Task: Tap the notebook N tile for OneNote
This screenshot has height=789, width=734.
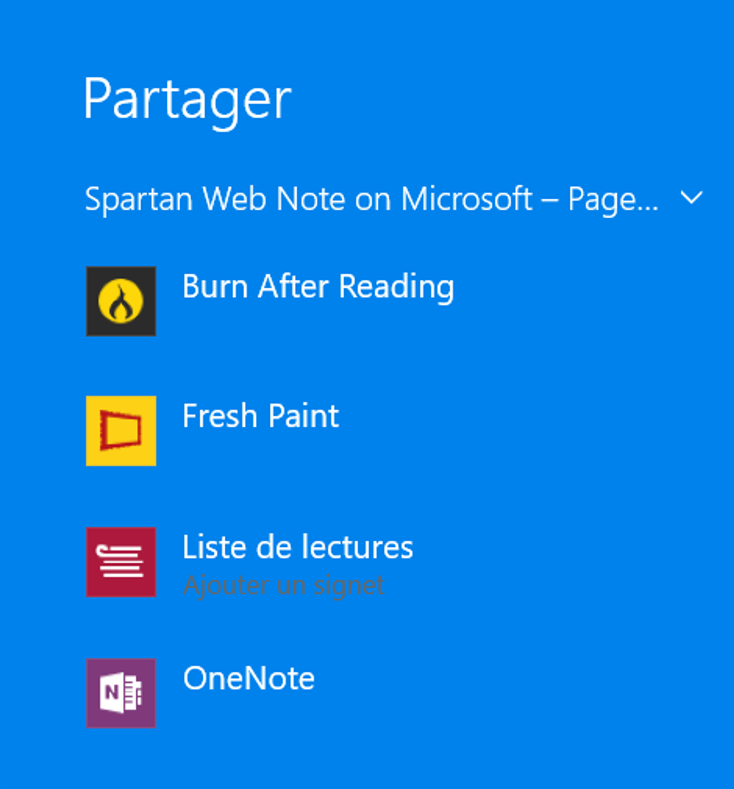Action: tap(121, 692)
